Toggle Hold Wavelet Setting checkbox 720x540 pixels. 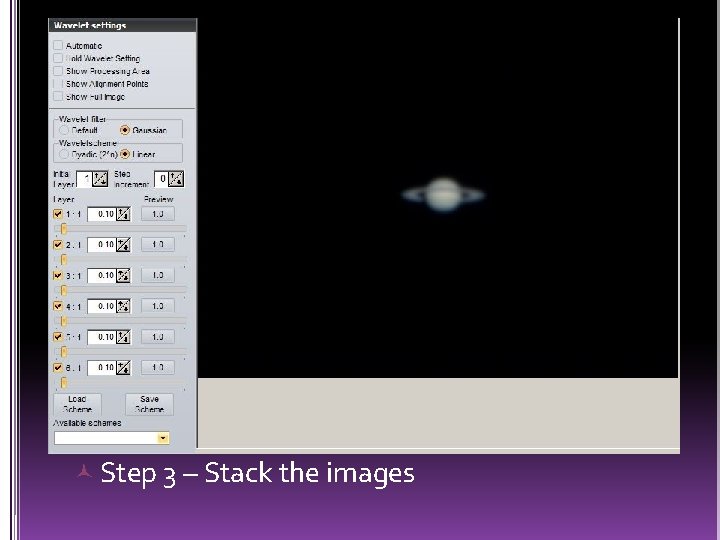click(x=58, y=58)
